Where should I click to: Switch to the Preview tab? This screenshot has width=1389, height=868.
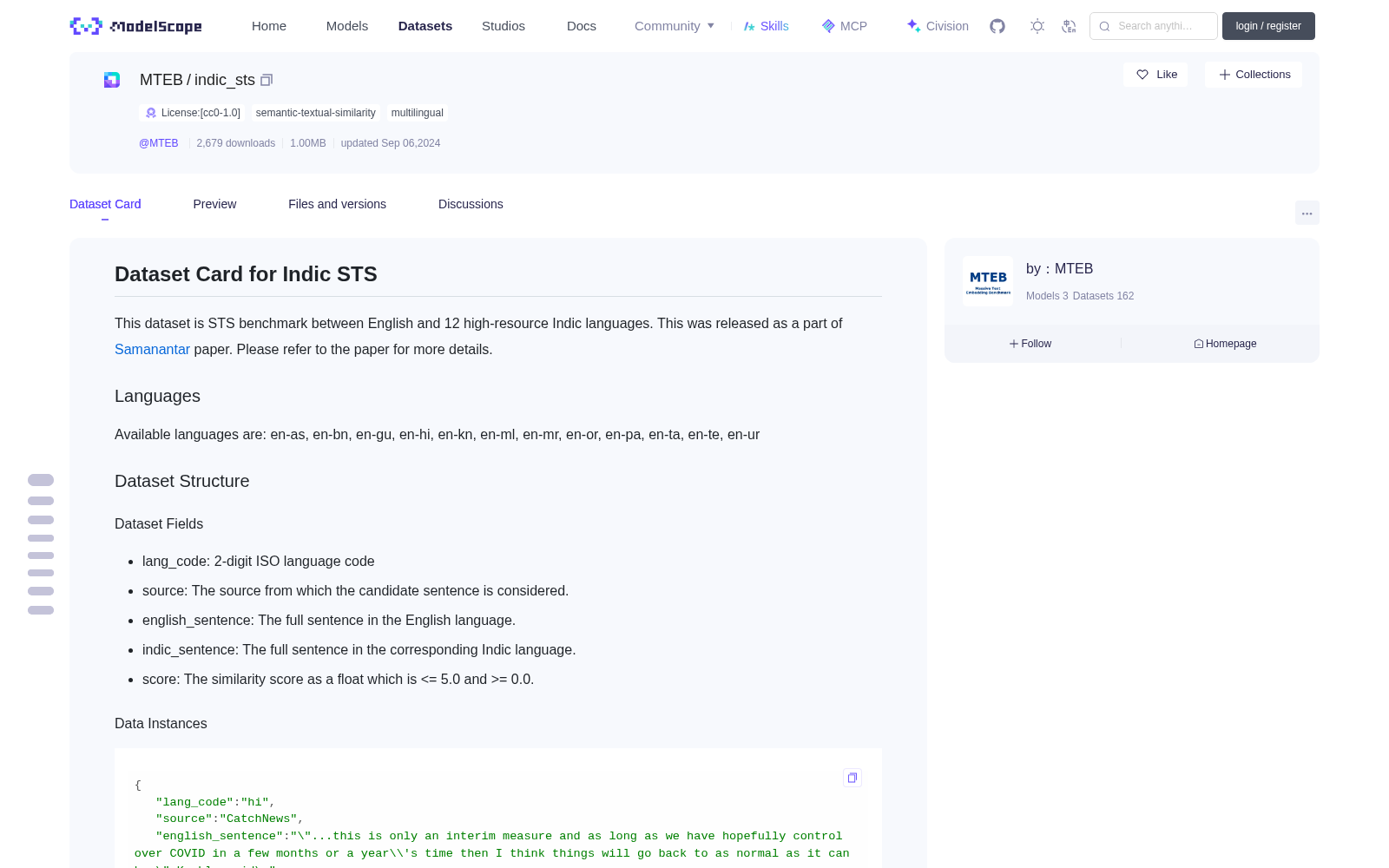[214, 204]
